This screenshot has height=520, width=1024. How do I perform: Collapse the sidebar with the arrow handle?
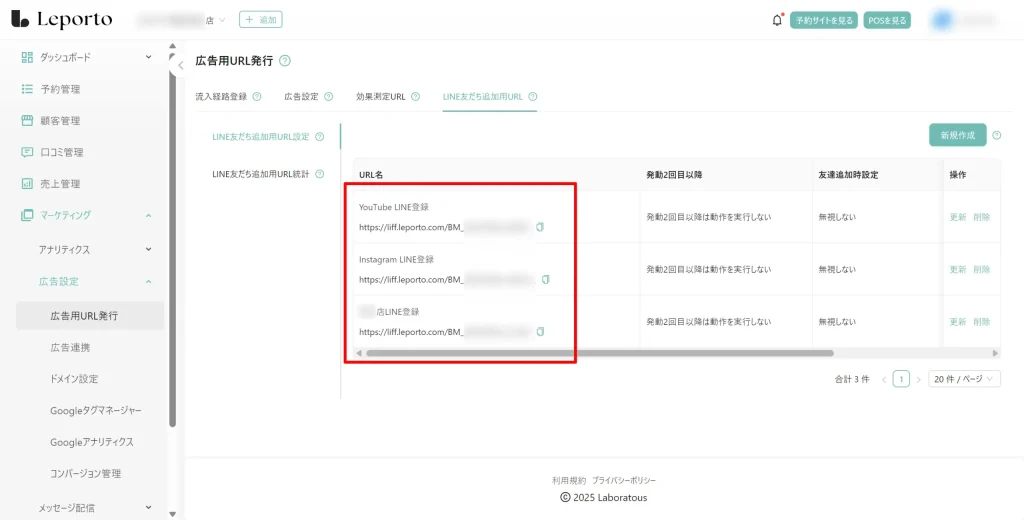pyautogui.click(x=181, y=65)
